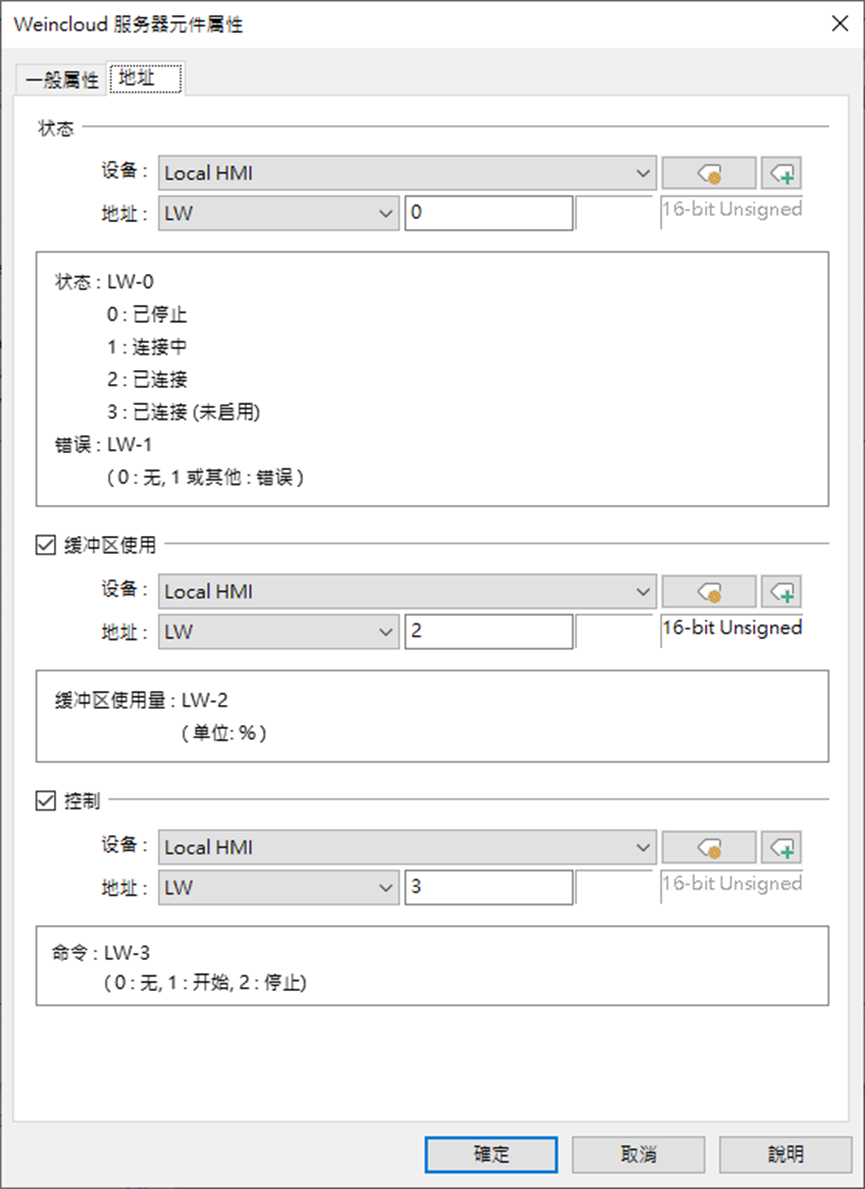865x1189 pixels.
Task: Open 缓冲区使用 address type LW dropdown
Action: 278,632
